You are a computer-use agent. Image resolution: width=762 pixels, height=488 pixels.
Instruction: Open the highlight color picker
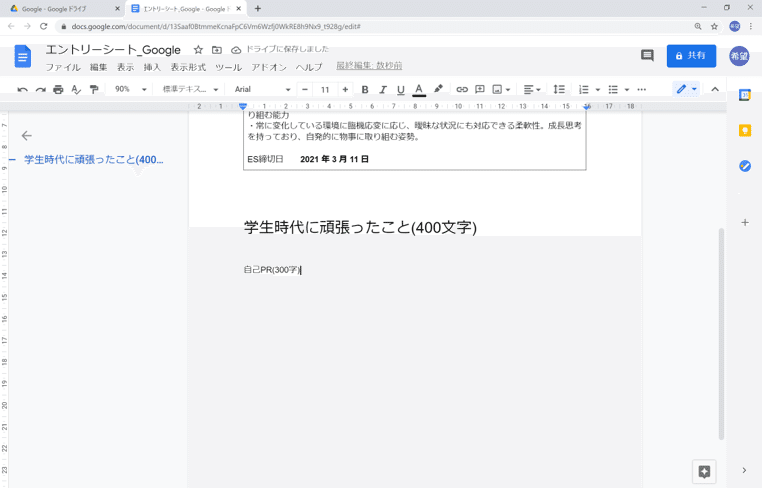438,89
